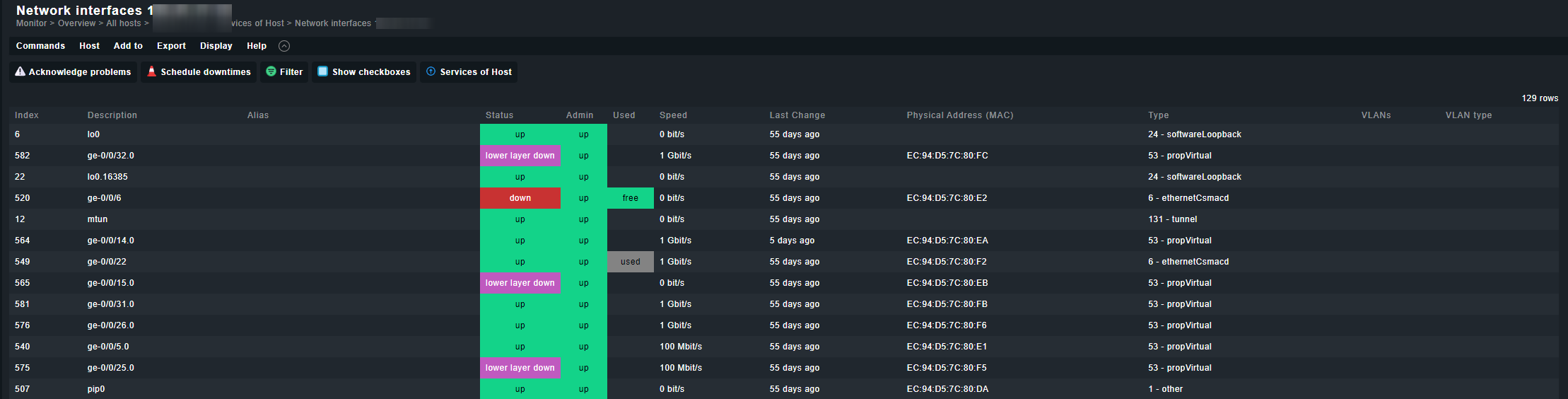Image resolution: width=1568 pixels, height=399 pixels.
Task: Sort the table by Speed column
Action: pyautogui.click(x=673, y=115)
